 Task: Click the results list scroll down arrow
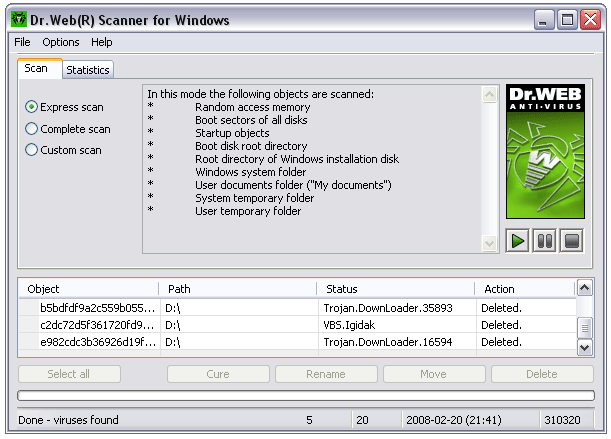pos(585,347)
